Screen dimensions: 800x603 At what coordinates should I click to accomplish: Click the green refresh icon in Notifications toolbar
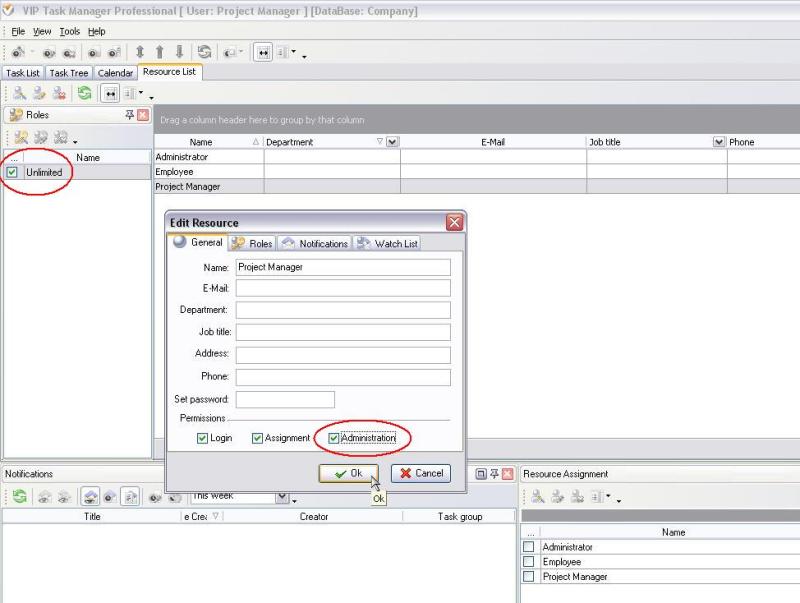pyautogui.click(x=19, y=496)
